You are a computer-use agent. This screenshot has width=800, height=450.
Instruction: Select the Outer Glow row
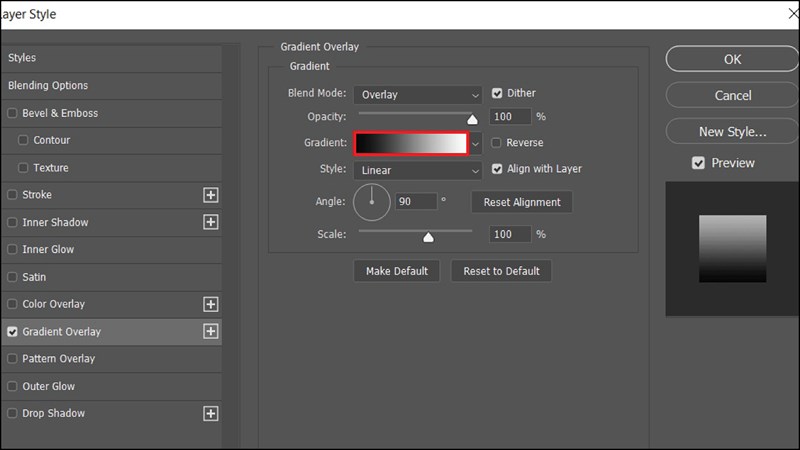pyautogui.click(x=111, y=386)
